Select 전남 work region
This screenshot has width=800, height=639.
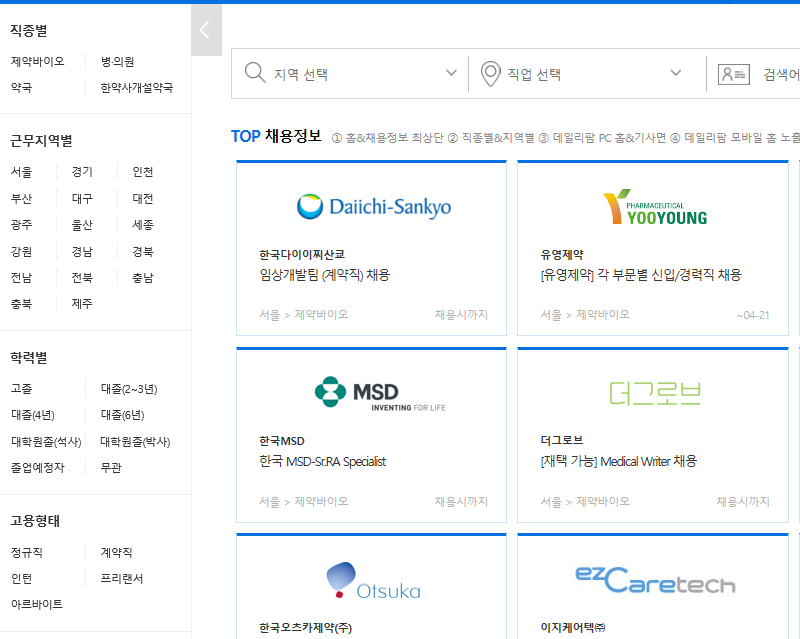(21, 278)
